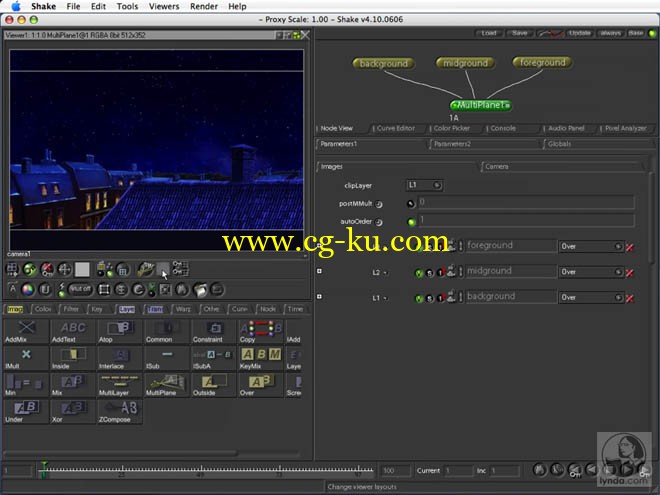The width and height of the screenshot is (660, 495).
Task: Open the L2 layer label menu
Action: 379,273
